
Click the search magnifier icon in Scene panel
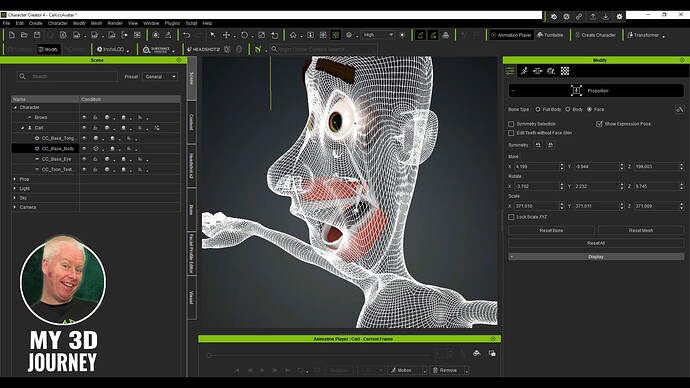22,76
